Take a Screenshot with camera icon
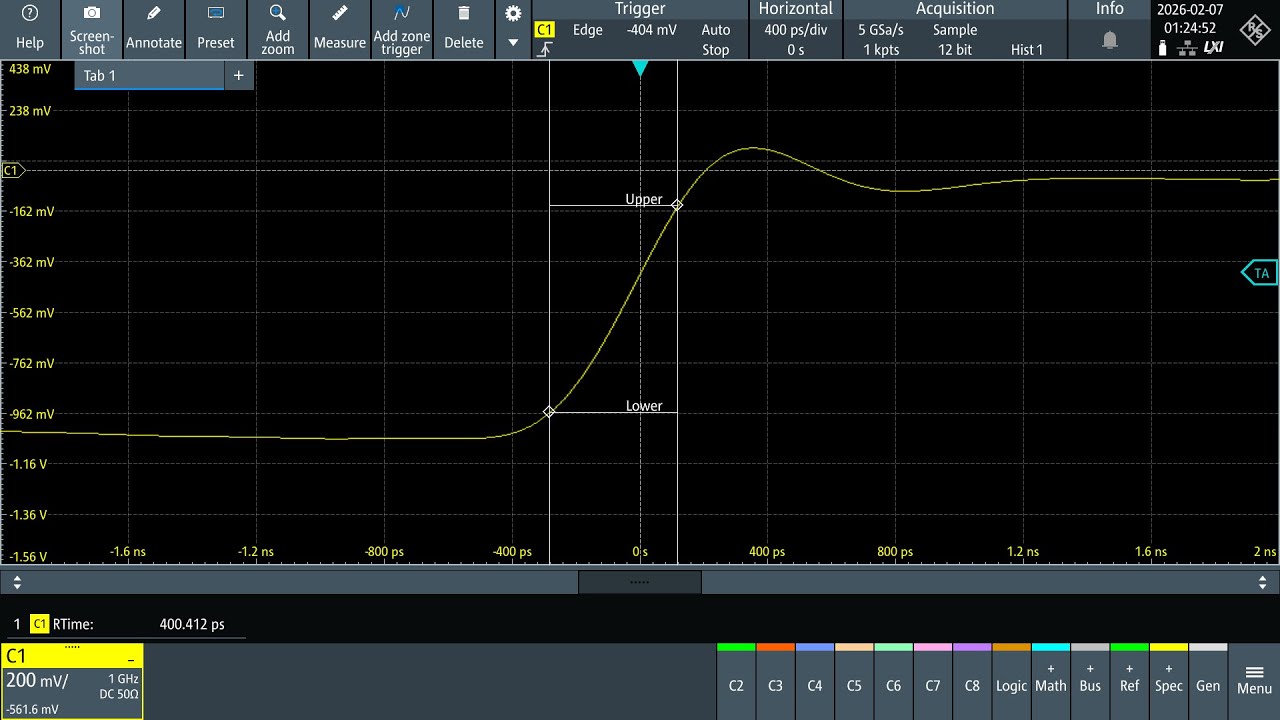Viewport: 1280px width, 720px height. coord(91,28)
